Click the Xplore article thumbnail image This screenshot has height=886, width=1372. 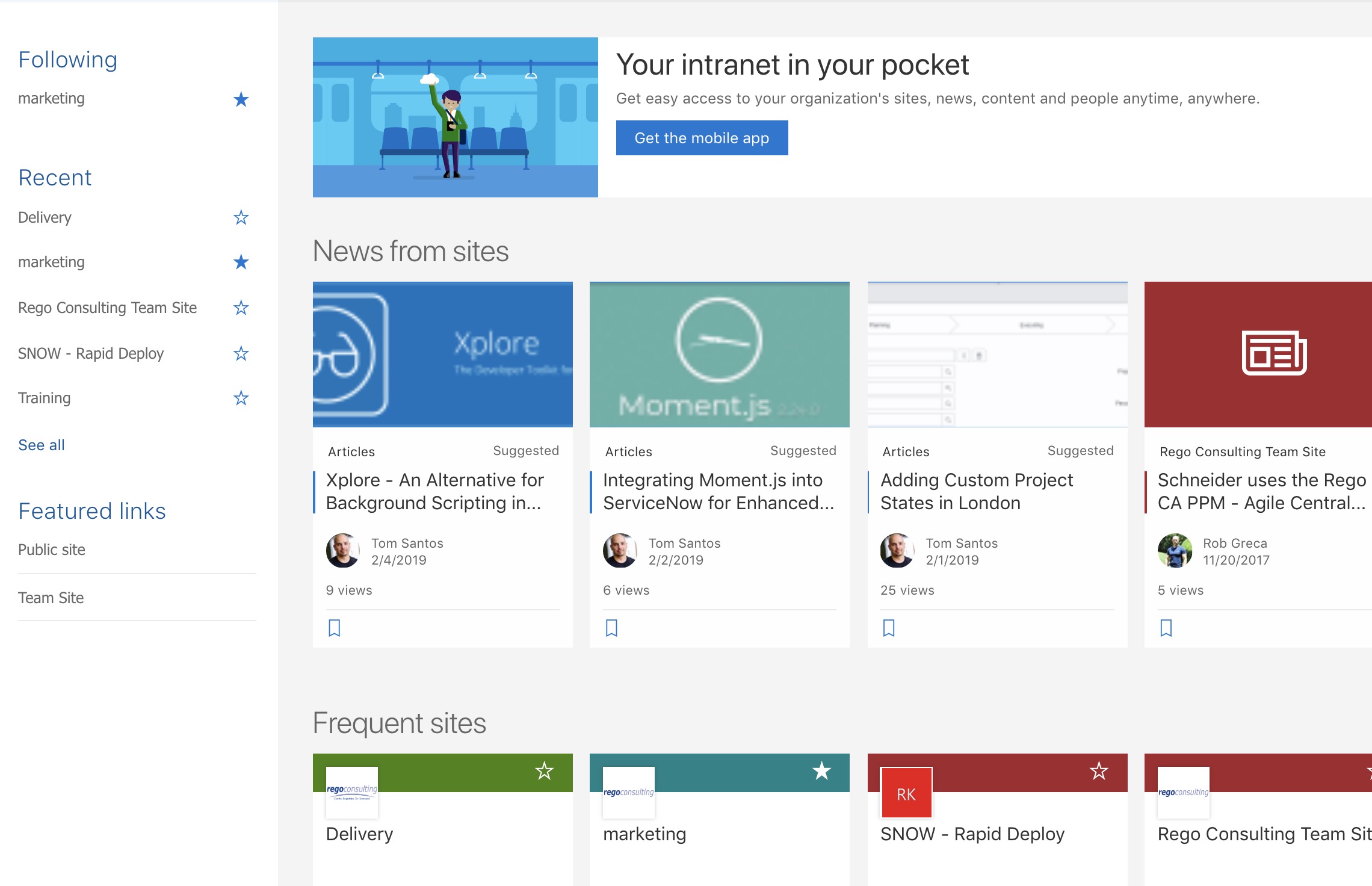click(x=443, y=355)
